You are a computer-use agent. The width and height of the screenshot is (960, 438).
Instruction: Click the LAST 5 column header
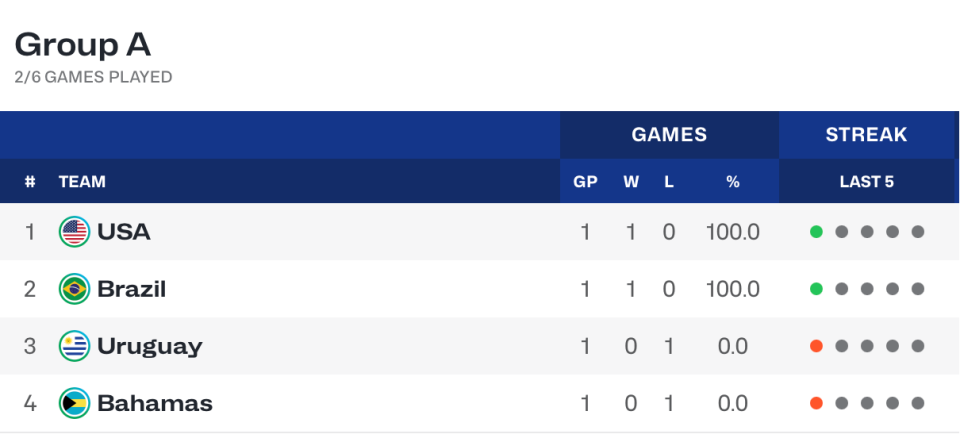pos(866,182)
